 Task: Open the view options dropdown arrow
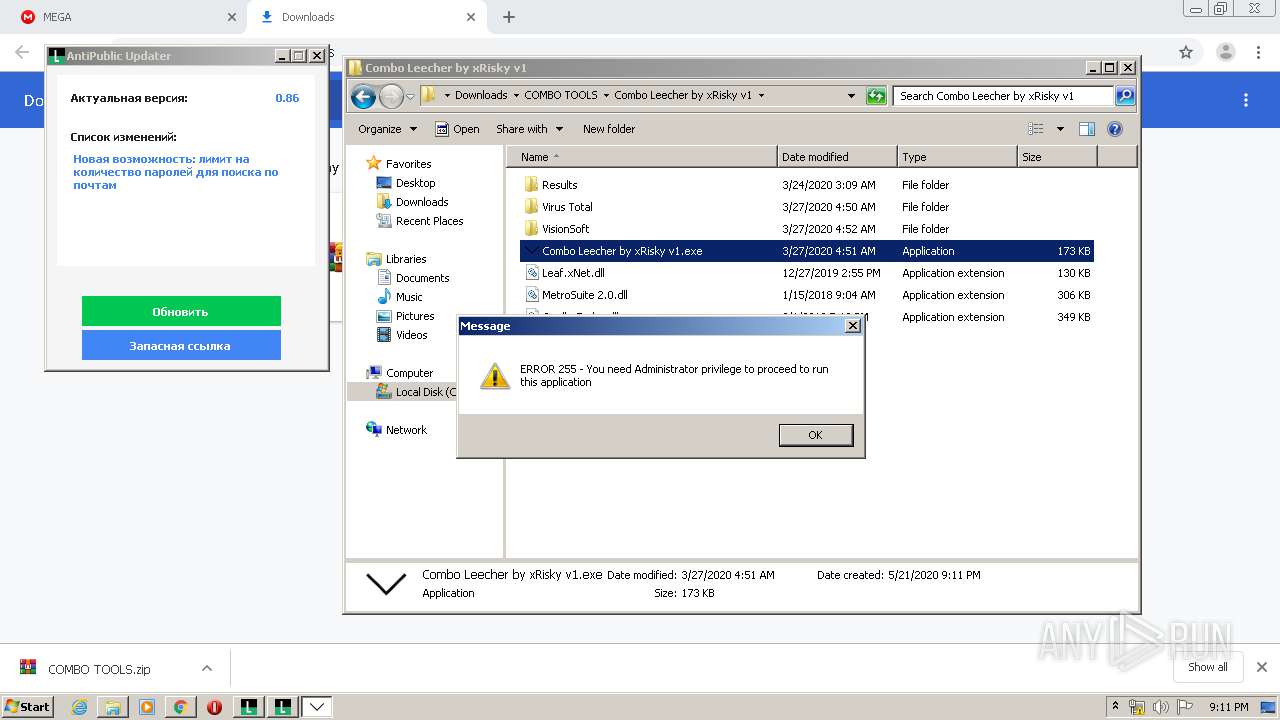tap(1060, 129)
